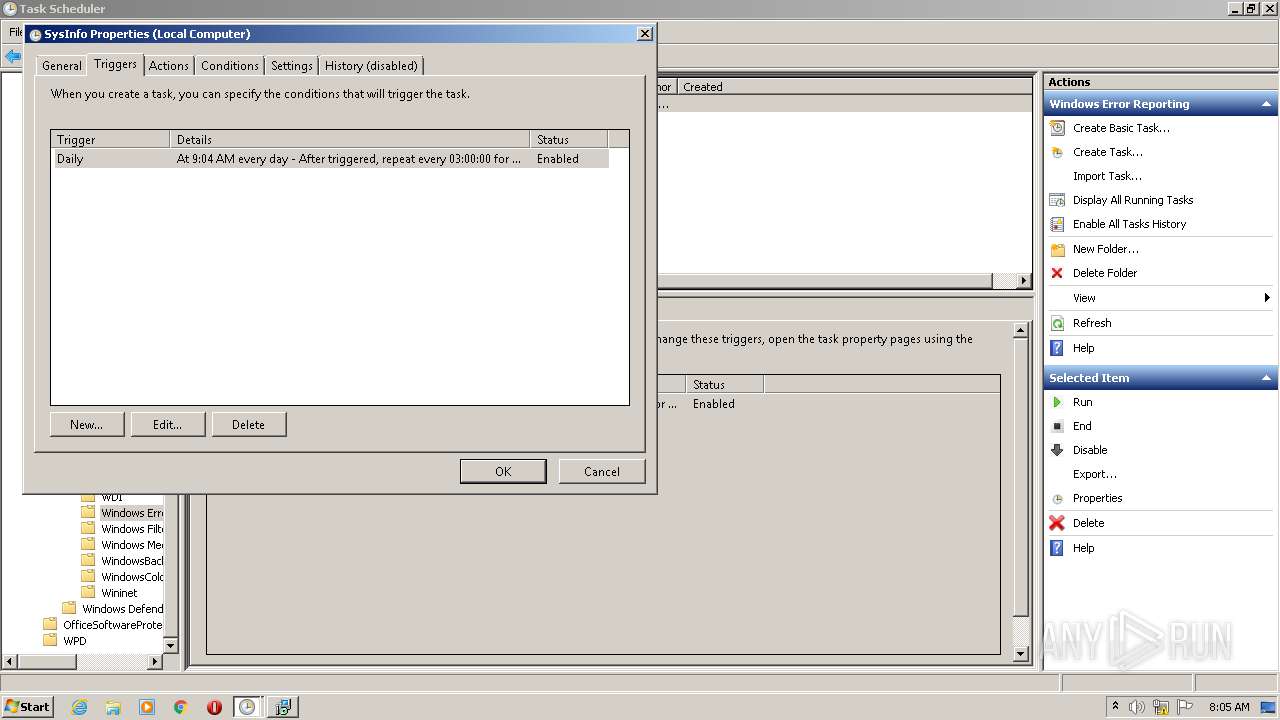Sort by the Details column header
Viewport: 1280px width, 720px height.
click(350, 140)
